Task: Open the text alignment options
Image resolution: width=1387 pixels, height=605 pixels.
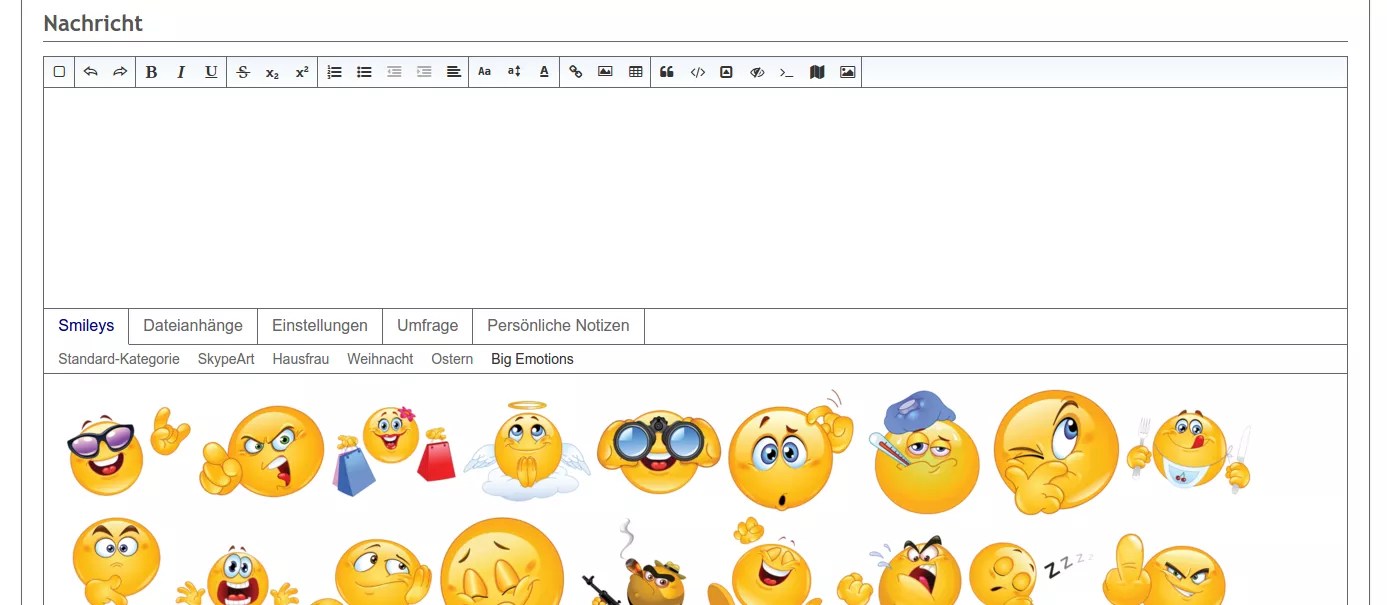Action: click(x=453, y=72)
